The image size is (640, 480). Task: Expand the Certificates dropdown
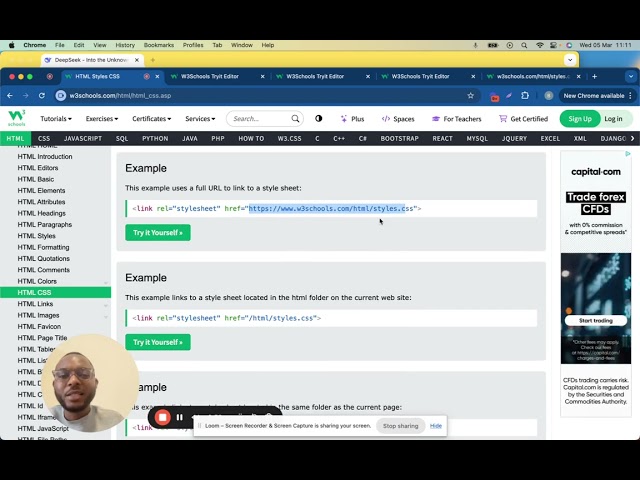(x=151, y=119)
